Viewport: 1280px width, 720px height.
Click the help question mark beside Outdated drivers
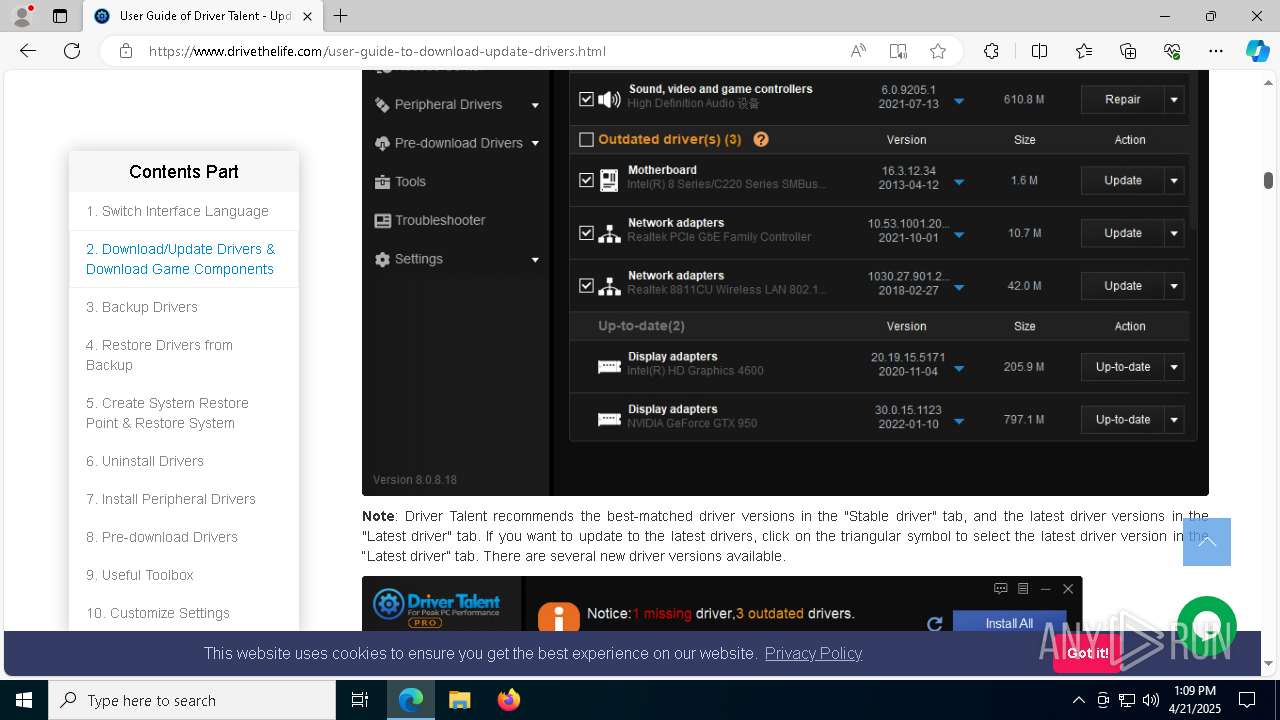[761, 140]
